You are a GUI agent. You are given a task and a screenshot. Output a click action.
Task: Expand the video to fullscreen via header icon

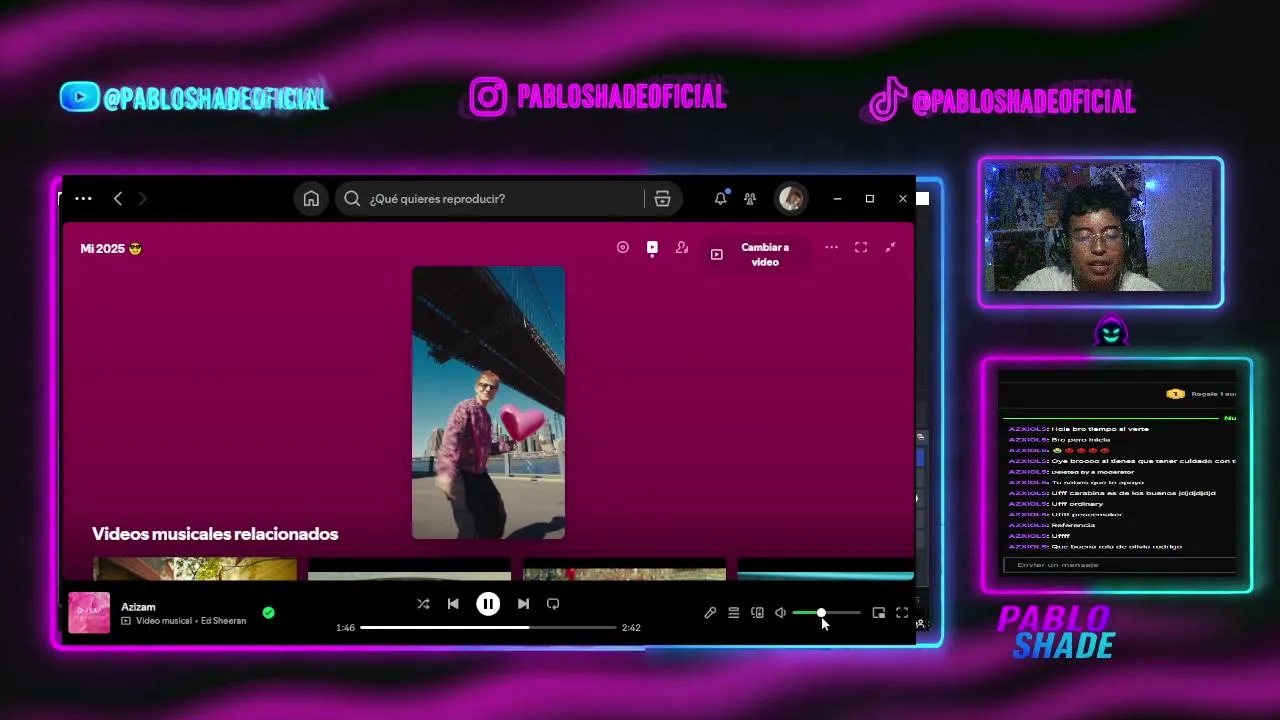[x=861, y=247]
